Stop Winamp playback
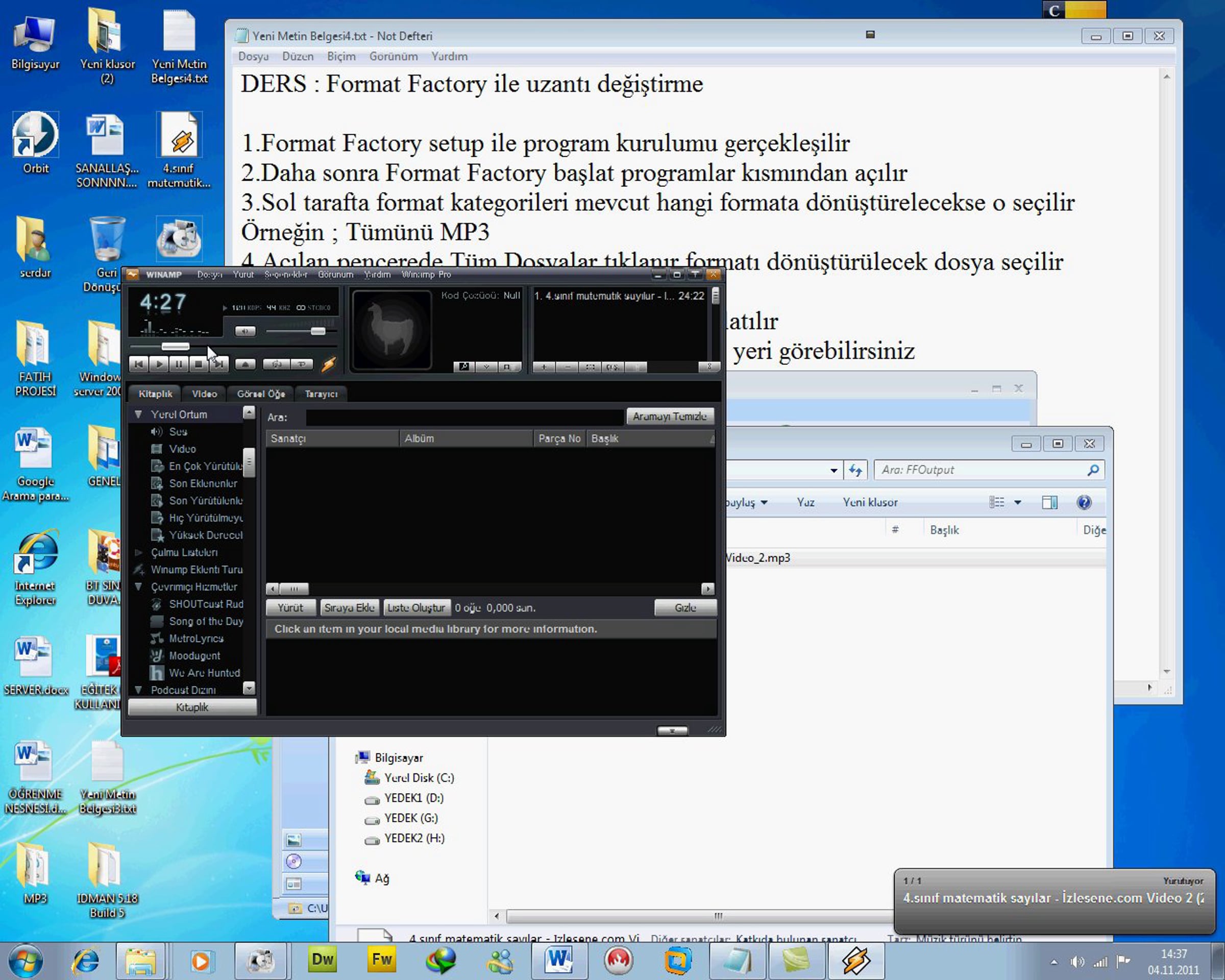The width and height of the screenshot is (1225, 980). coord(198,364)
